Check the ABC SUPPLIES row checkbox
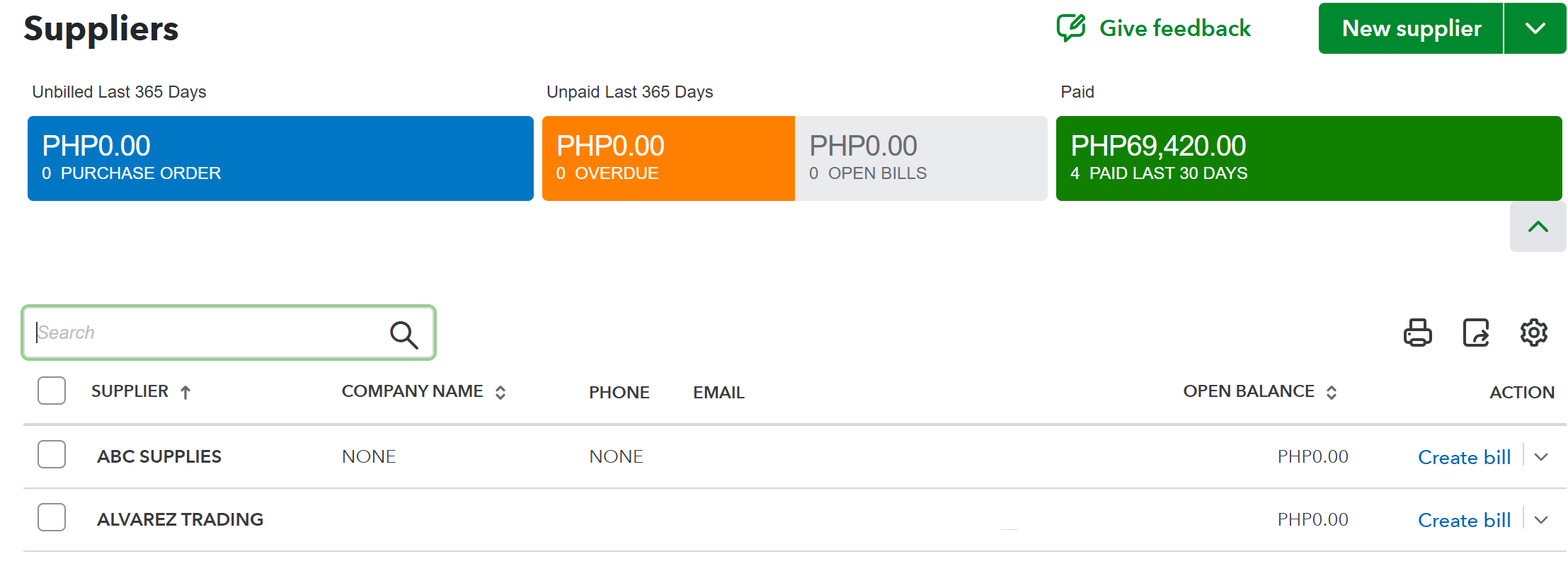The width and height of the screenshot is (1568, 566). click(52, 454)
